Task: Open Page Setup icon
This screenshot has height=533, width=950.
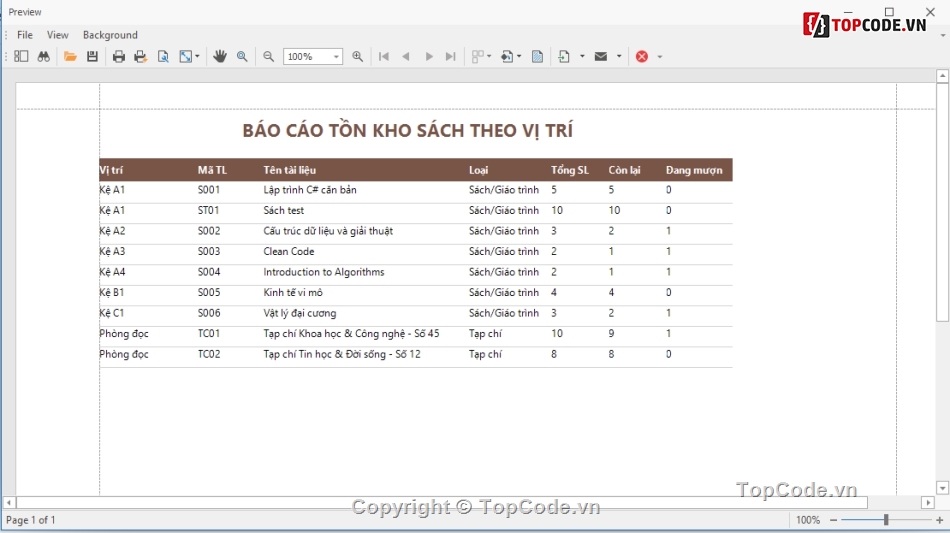Action: pyautogui.click(x=163, y=56)
